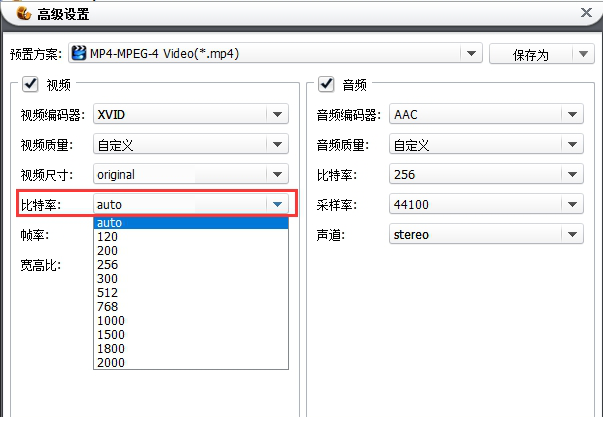This screenshot has width=603, height=433.
Task: Open the audio bitrate 256 dropdown
Action: click(x=571, y=175)
